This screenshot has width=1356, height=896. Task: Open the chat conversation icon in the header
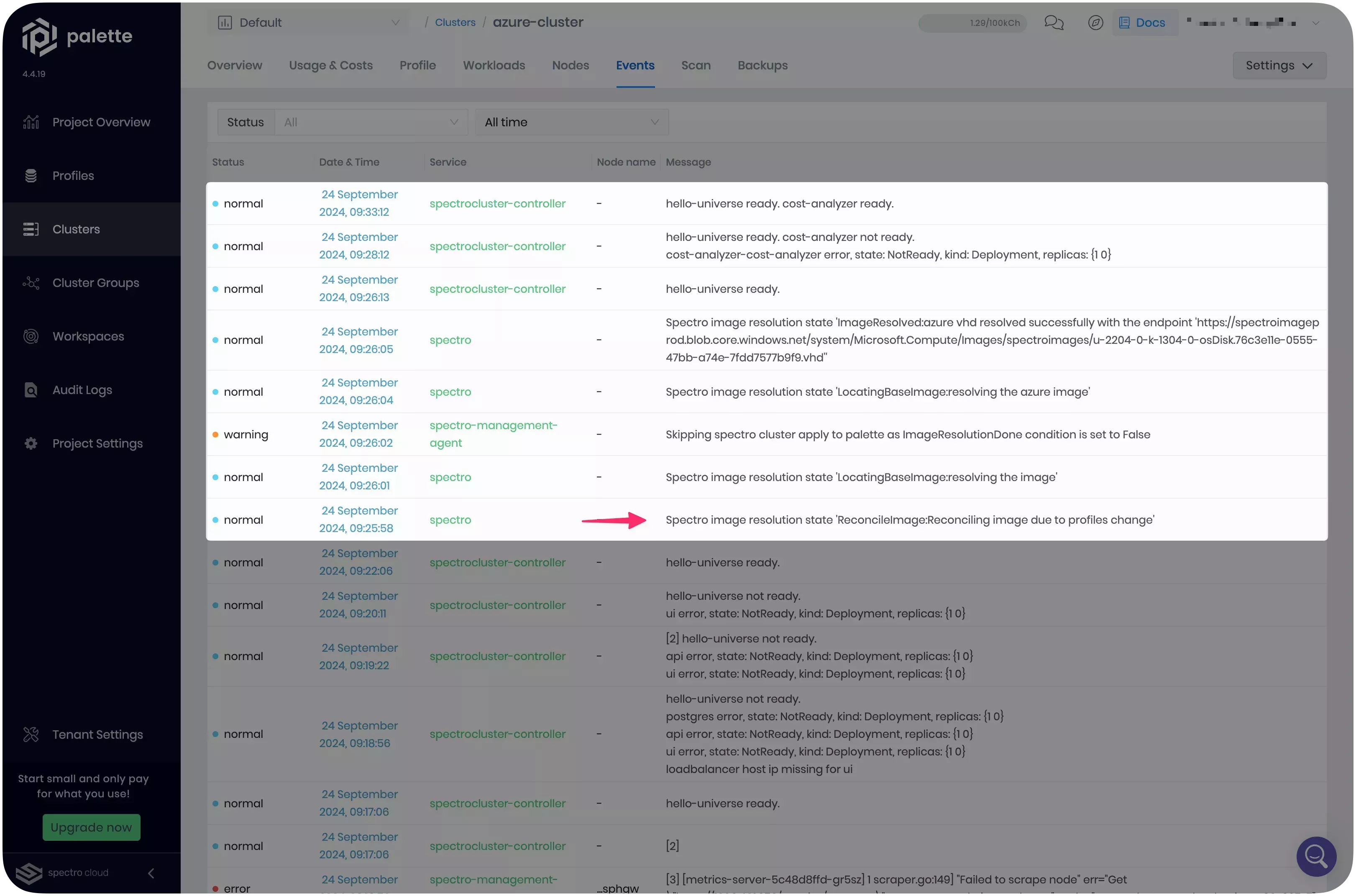click(1054, 23)
